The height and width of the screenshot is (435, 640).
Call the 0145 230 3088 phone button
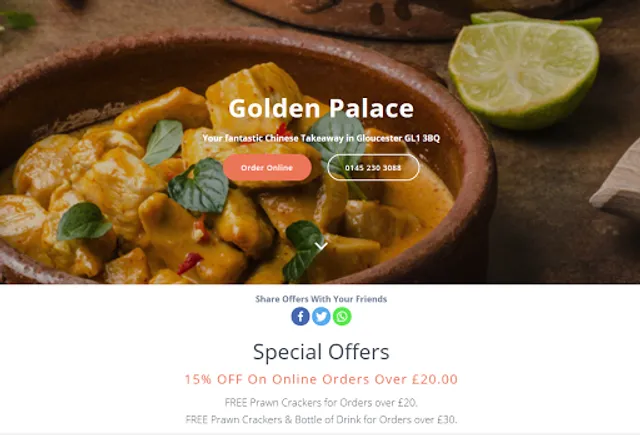(373, 167)
